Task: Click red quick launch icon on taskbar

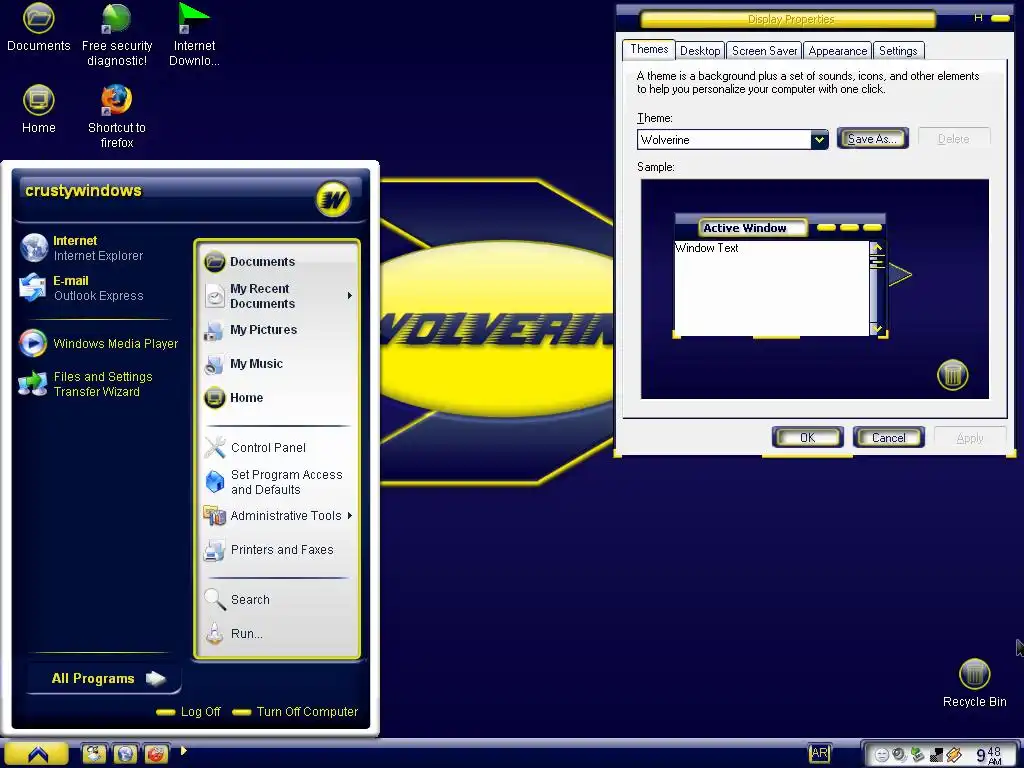Action: click(x=157, y=754)
